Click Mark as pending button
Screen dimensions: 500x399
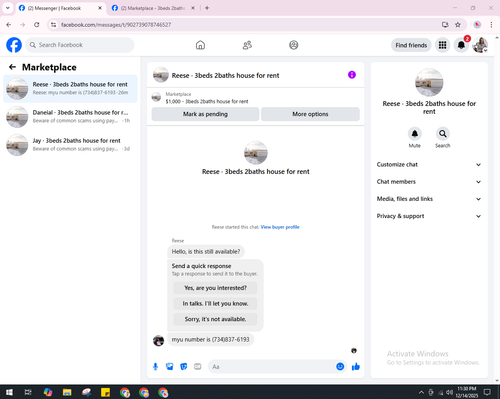205,114
